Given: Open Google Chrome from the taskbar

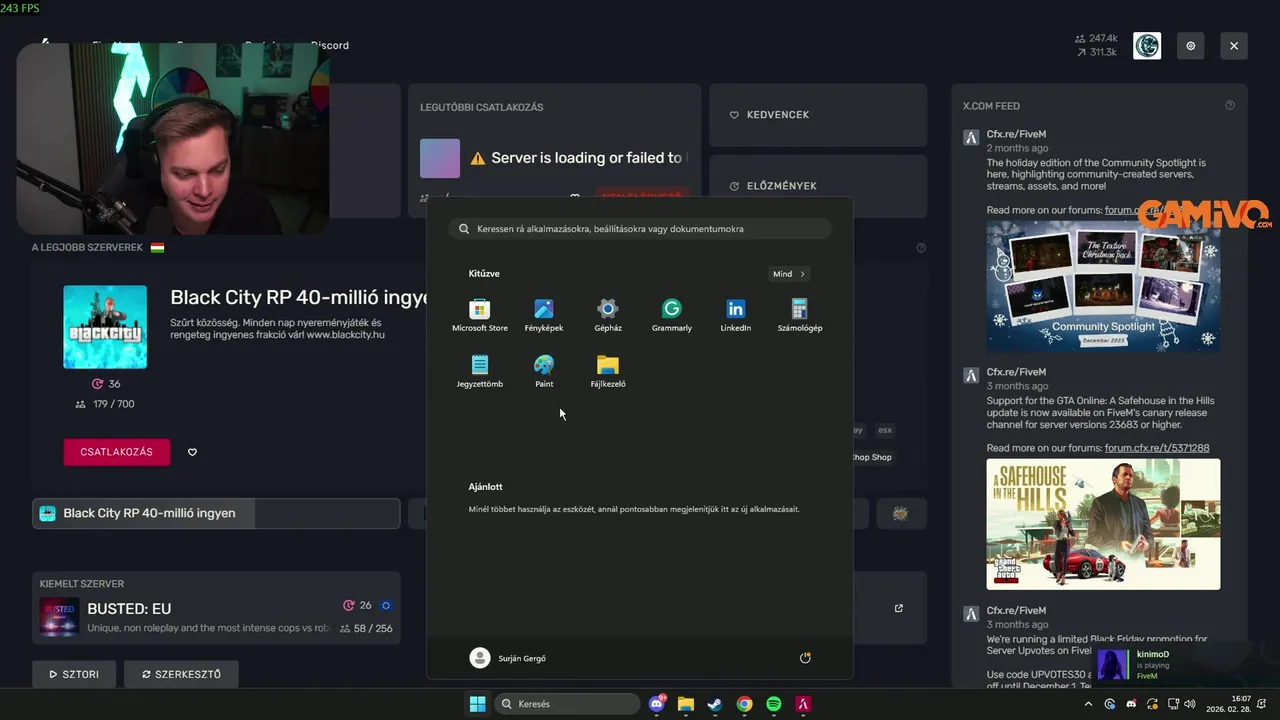Looking at the screenshot, I should 744,704.
